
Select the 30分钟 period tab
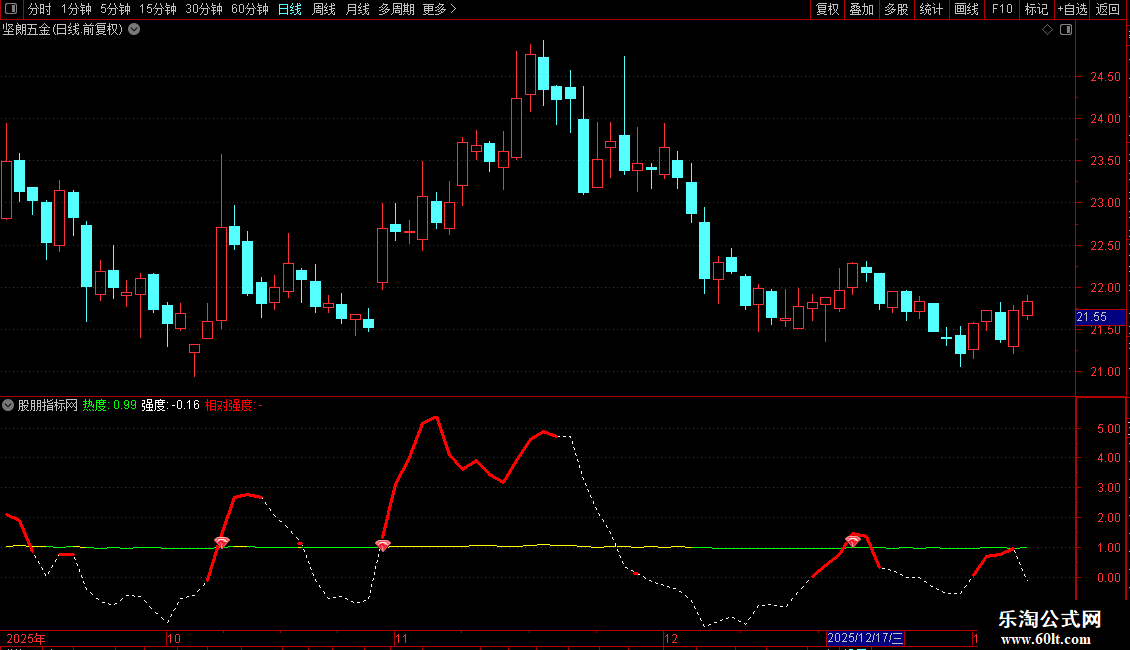point(204,9)
